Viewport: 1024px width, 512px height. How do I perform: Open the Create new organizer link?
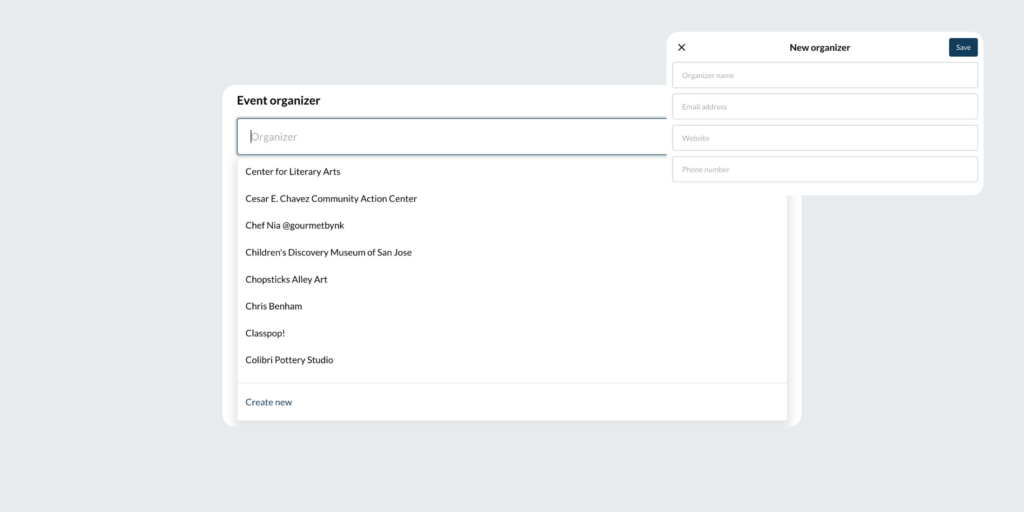269,402
